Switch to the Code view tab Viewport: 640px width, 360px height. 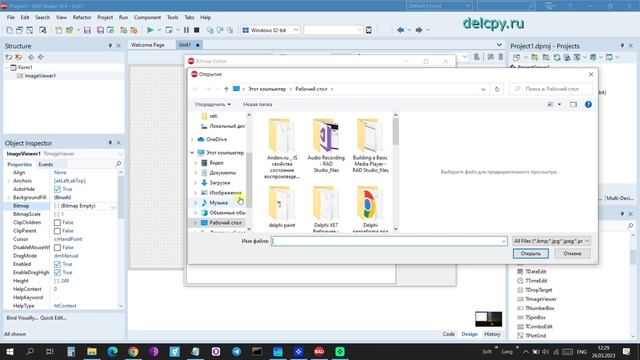coord(449,334)
